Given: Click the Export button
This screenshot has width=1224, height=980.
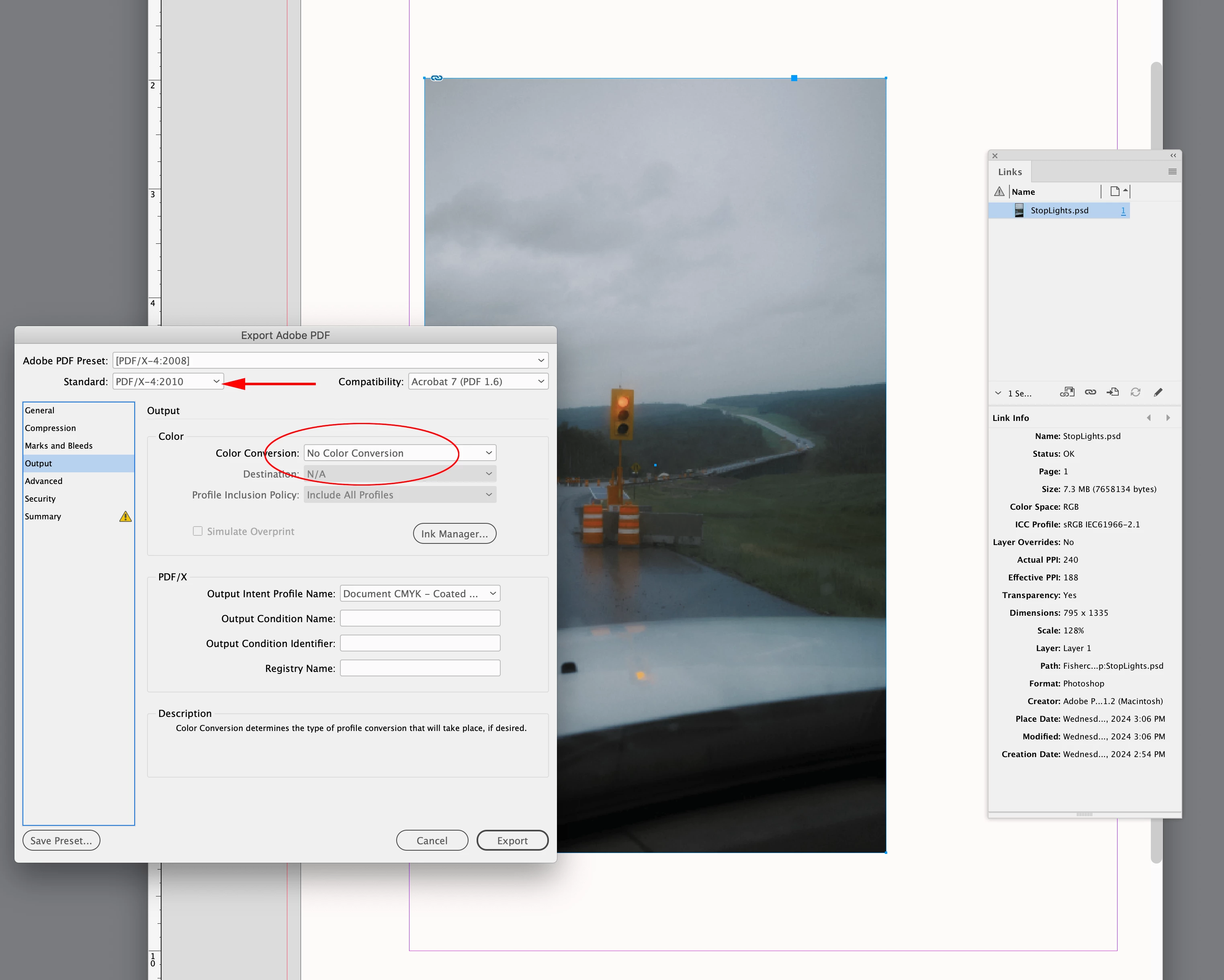Looking at the screenshot, I should point(512,840).
